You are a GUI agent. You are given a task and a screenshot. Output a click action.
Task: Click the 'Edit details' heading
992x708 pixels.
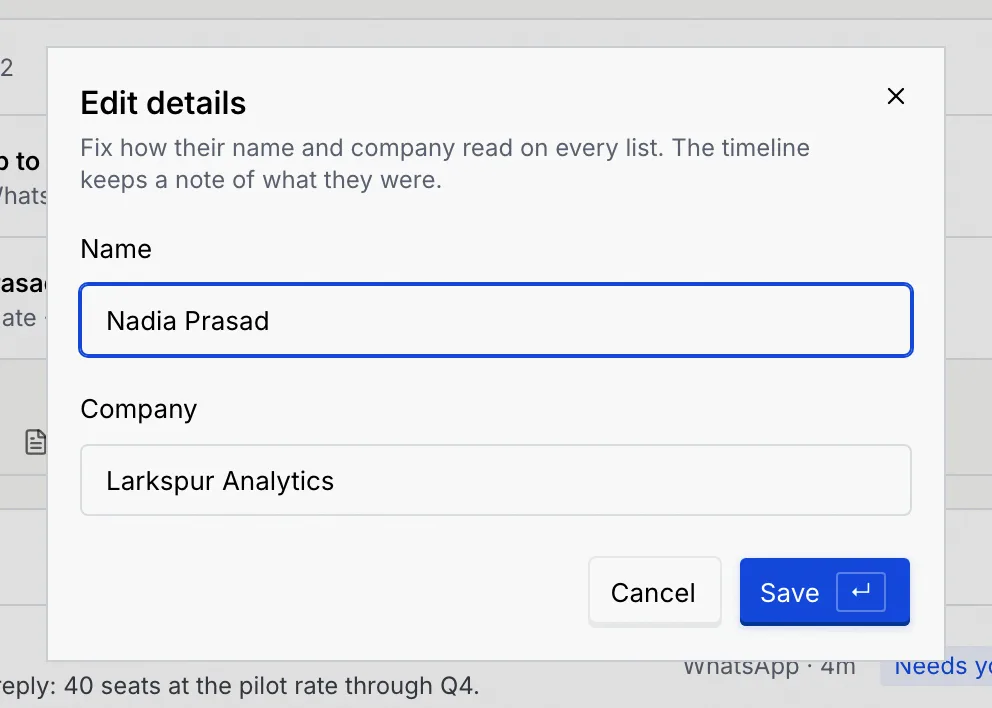tap(163, 102)
